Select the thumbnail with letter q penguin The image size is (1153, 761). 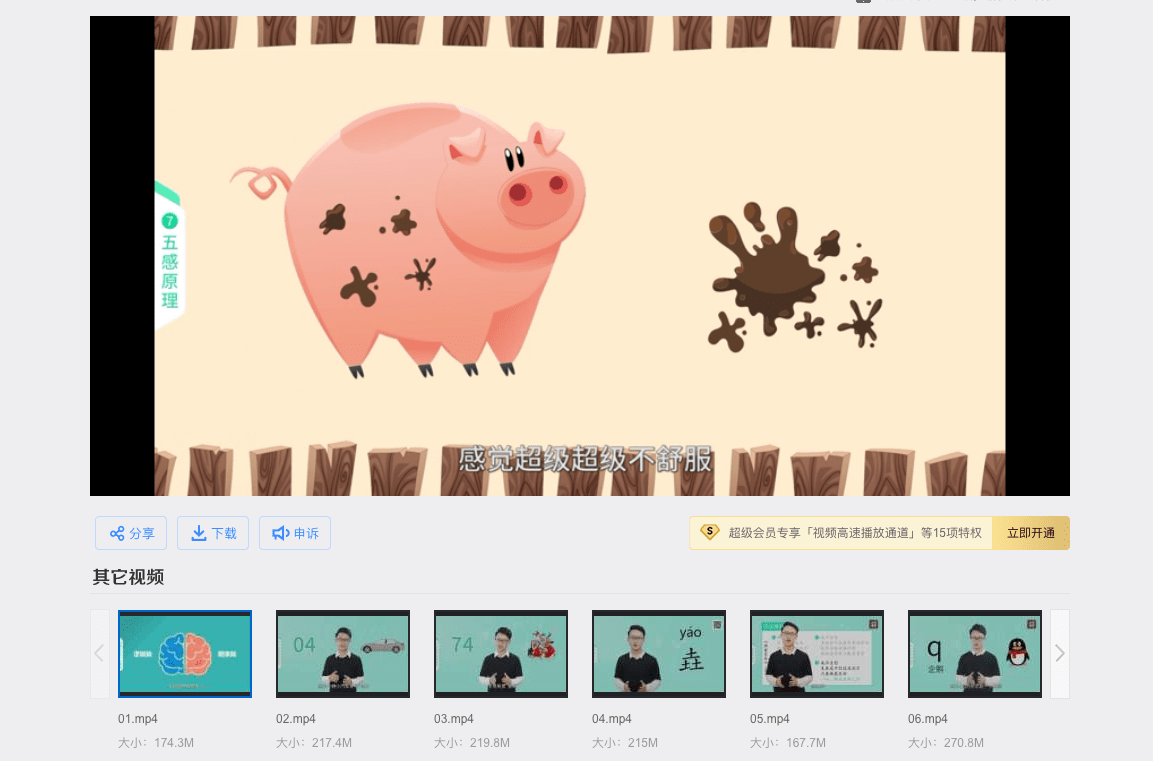(x=975, y=653)
